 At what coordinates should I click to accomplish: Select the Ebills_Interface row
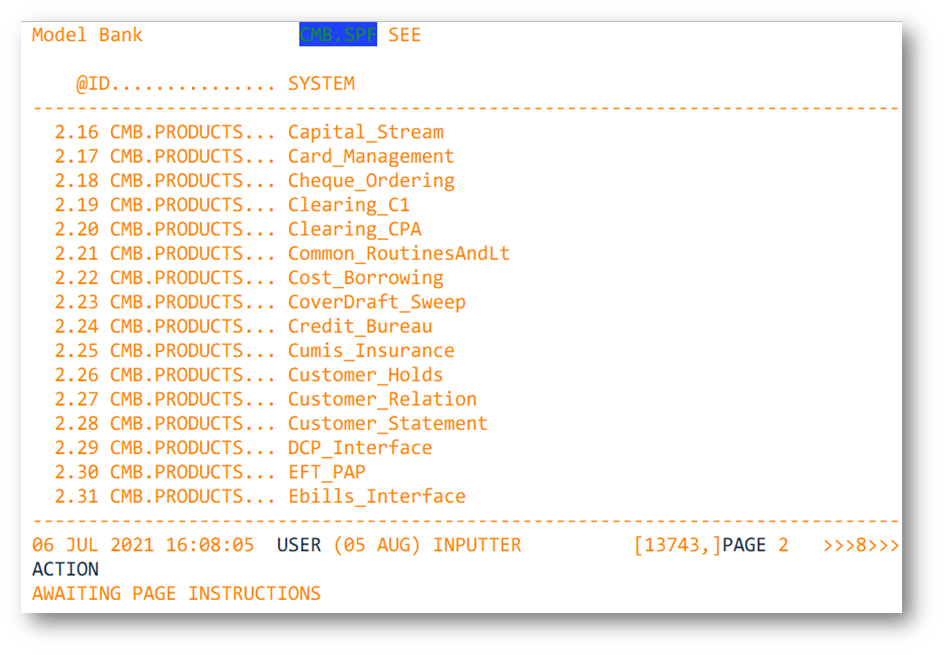click(x=376, y=496)
